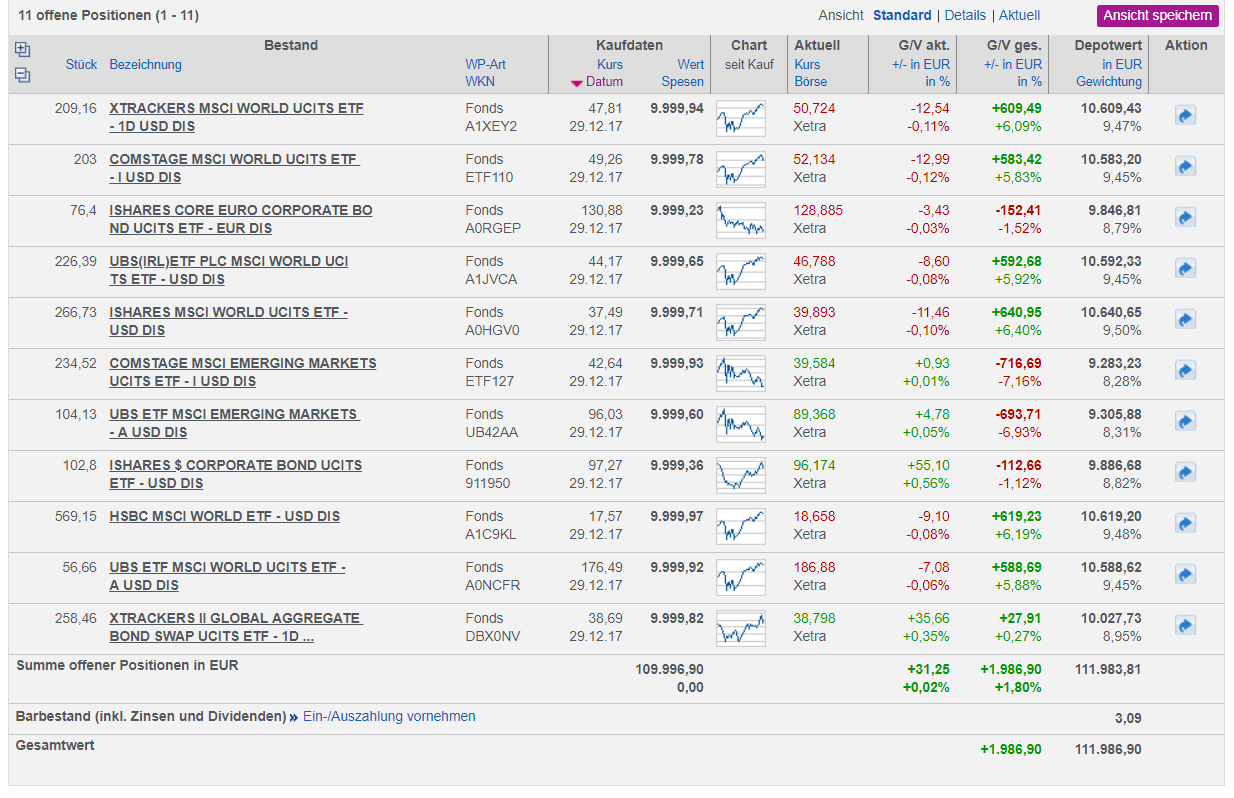Click action arrow for iShares Core Euro Corporate
The image size is (1234, 798).
pyautogui.click(x=1185, y=218)
